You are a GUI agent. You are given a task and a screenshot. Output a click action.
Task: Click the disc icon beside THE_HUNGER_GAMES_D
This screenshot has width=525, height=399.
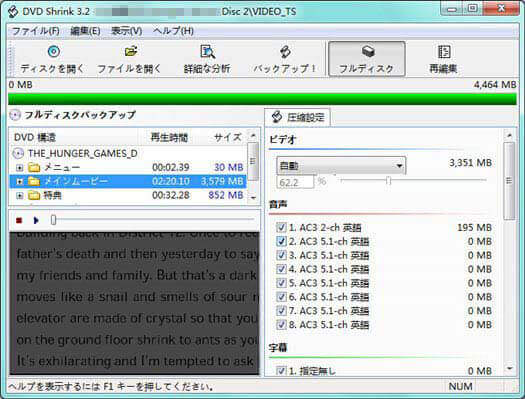[18, 153]
